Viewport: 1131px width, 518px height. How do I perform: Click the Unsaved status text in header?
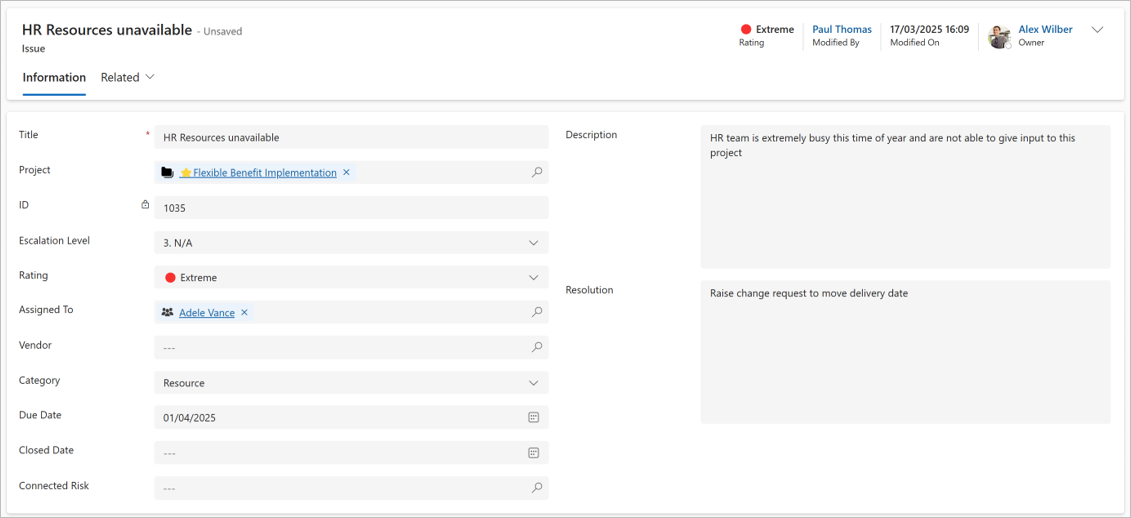(x=223, y=32)
